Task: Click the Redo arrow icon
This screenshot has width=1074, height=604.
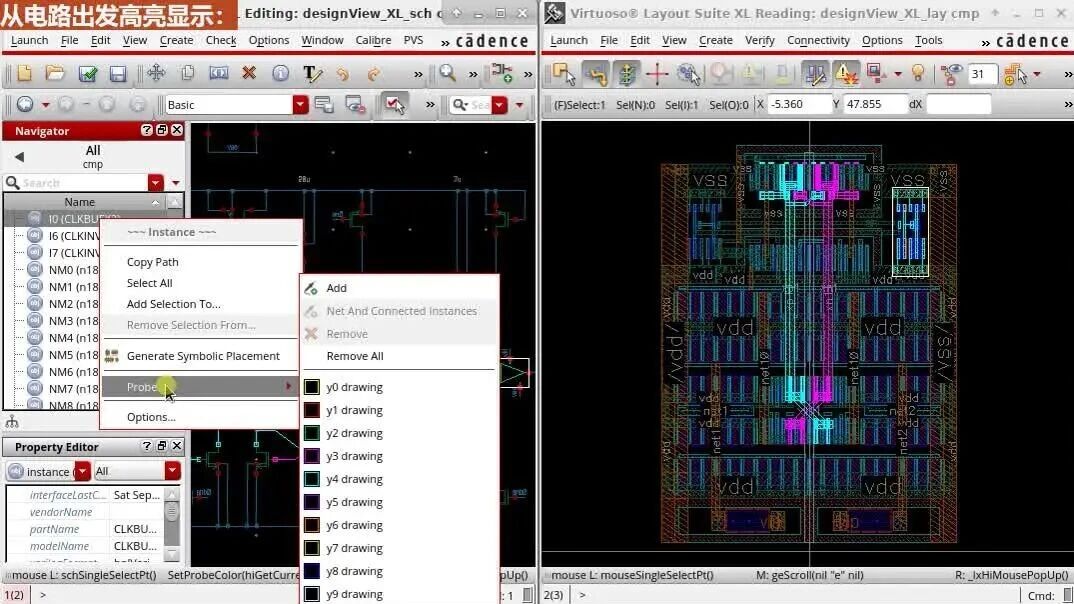Action: (x=373, y=73)
